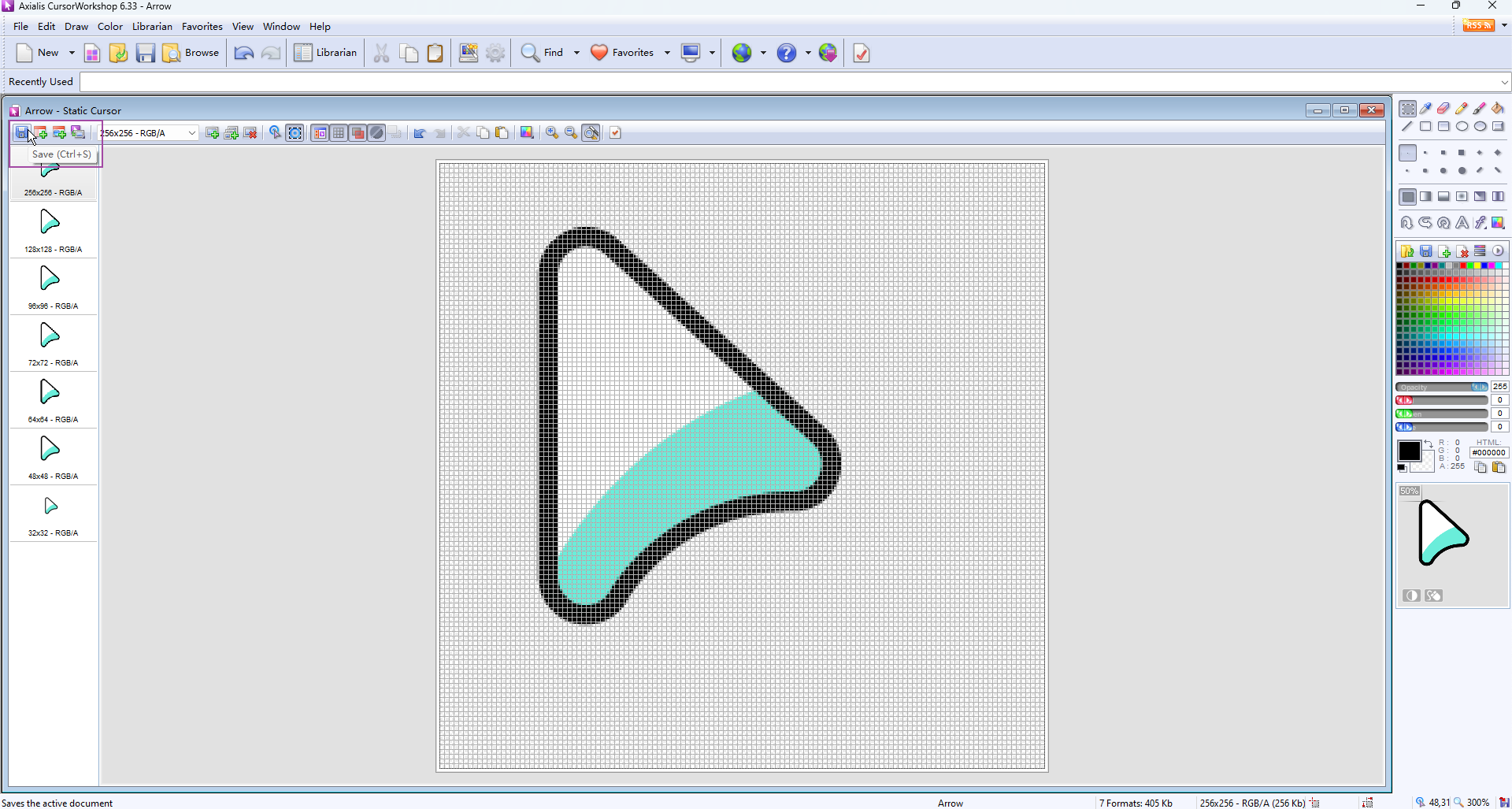Toggle the hot spot tool button

click(275, 133)
